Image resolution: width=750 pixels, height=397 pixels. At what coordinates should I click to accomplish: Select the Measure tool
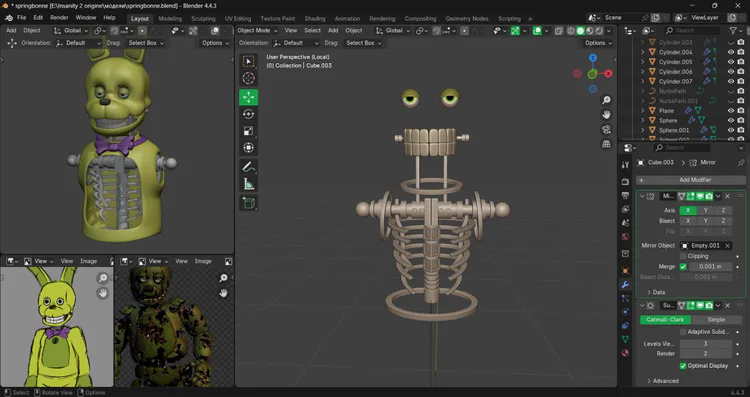click(248, 184)
